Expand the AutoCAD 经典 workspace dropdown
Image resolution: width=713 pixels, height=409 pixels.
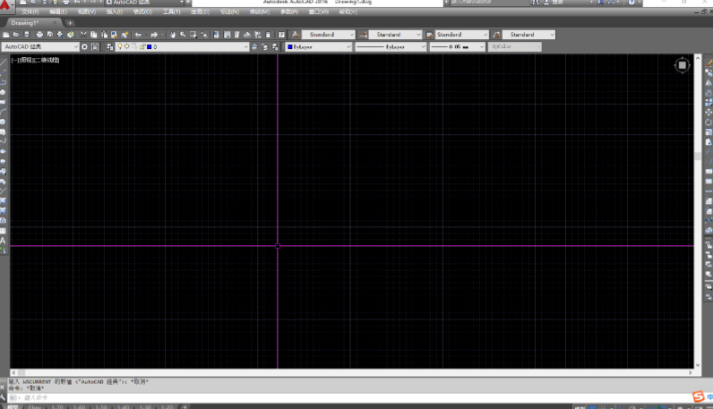[x=75, y=47]
